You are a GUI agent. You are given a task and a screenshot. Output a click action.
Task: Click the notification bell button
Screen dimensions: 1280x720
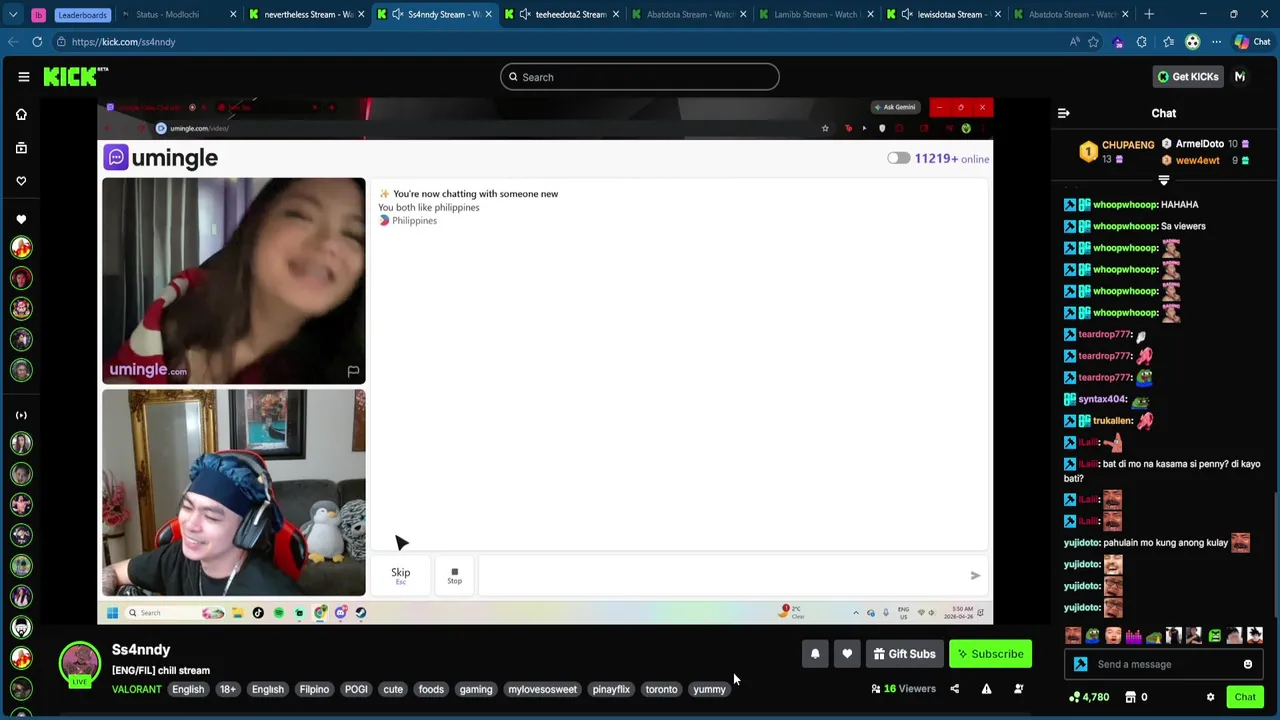point(815,654)
